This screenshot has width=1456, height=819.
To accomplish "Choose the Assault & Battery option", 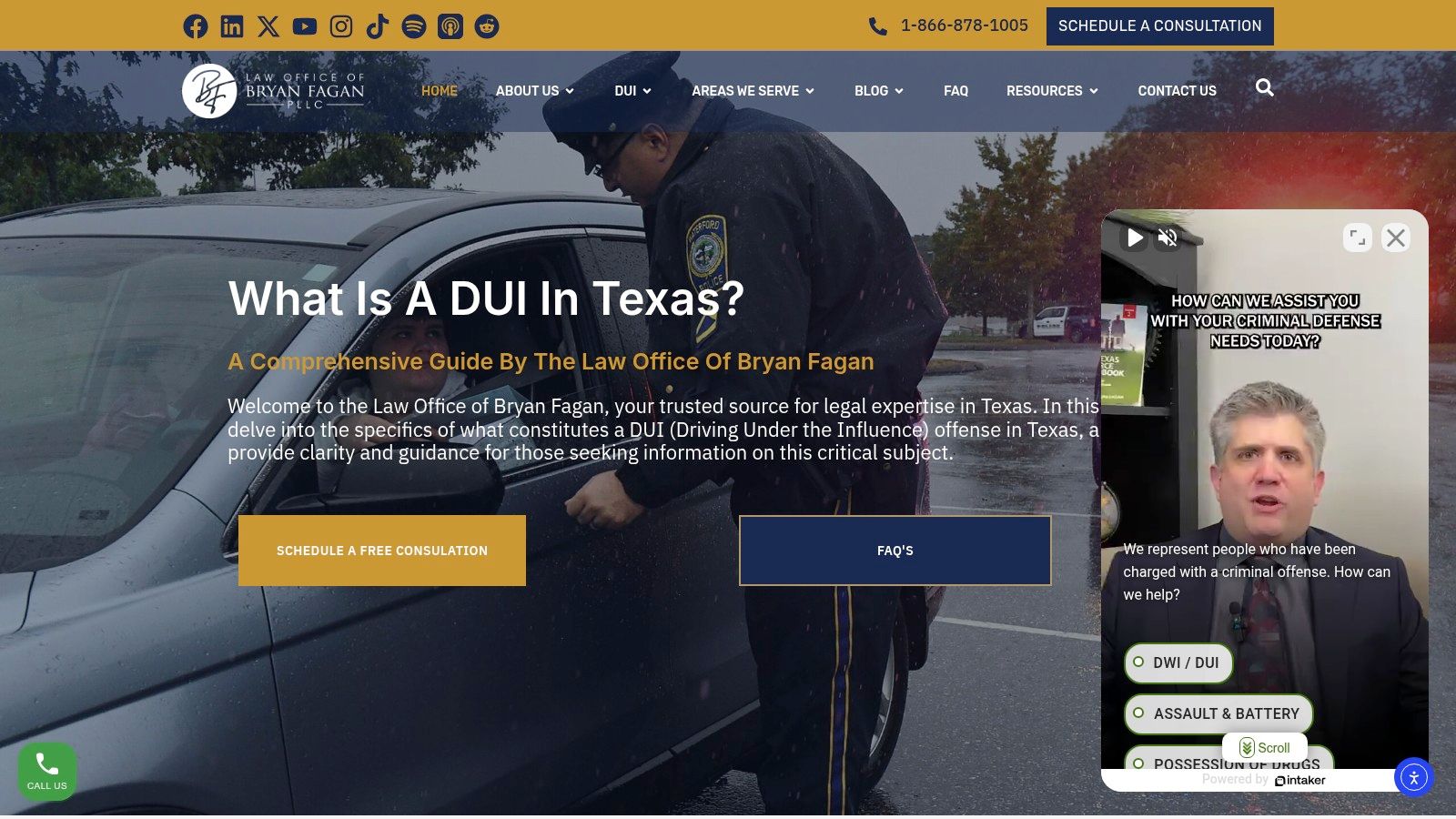I will [1218, 713].
